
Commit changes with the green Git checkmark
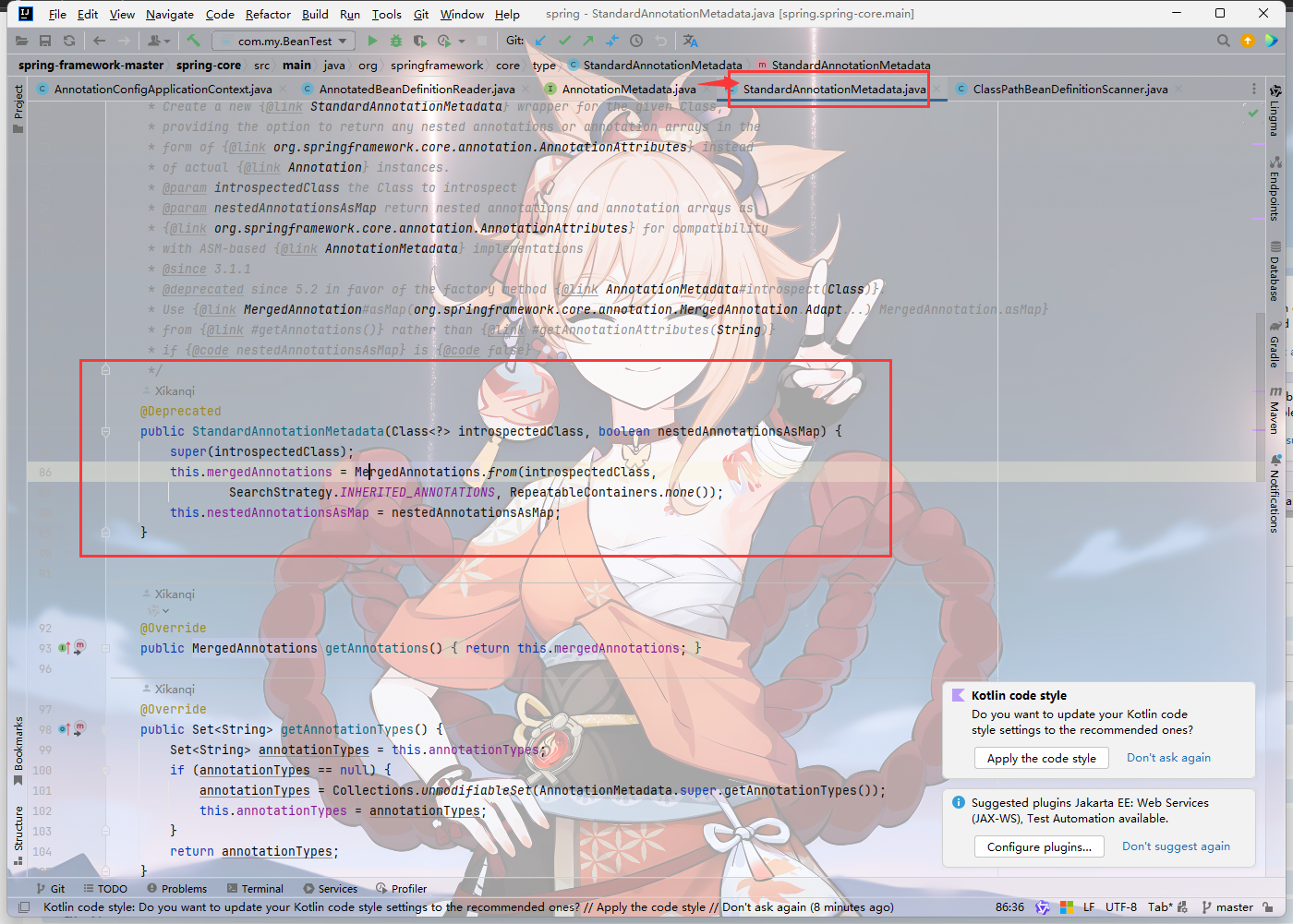[564, 41]
